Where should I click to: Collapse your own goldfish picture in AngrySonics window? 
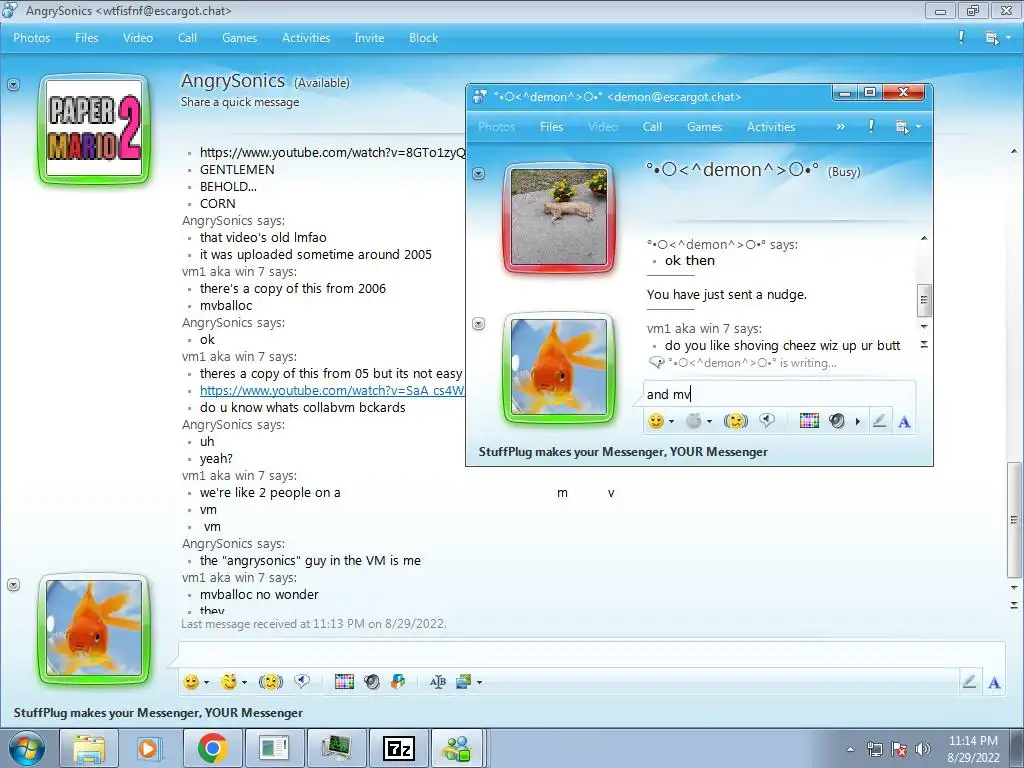pos(13,584)
